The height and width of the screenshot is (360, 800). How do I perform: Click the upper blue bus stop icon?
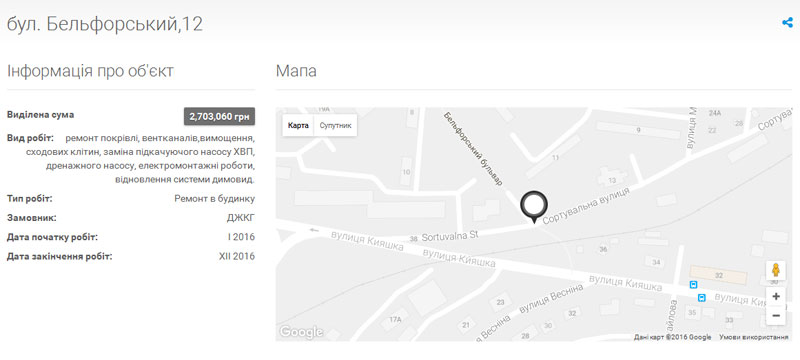click(693, 285)
